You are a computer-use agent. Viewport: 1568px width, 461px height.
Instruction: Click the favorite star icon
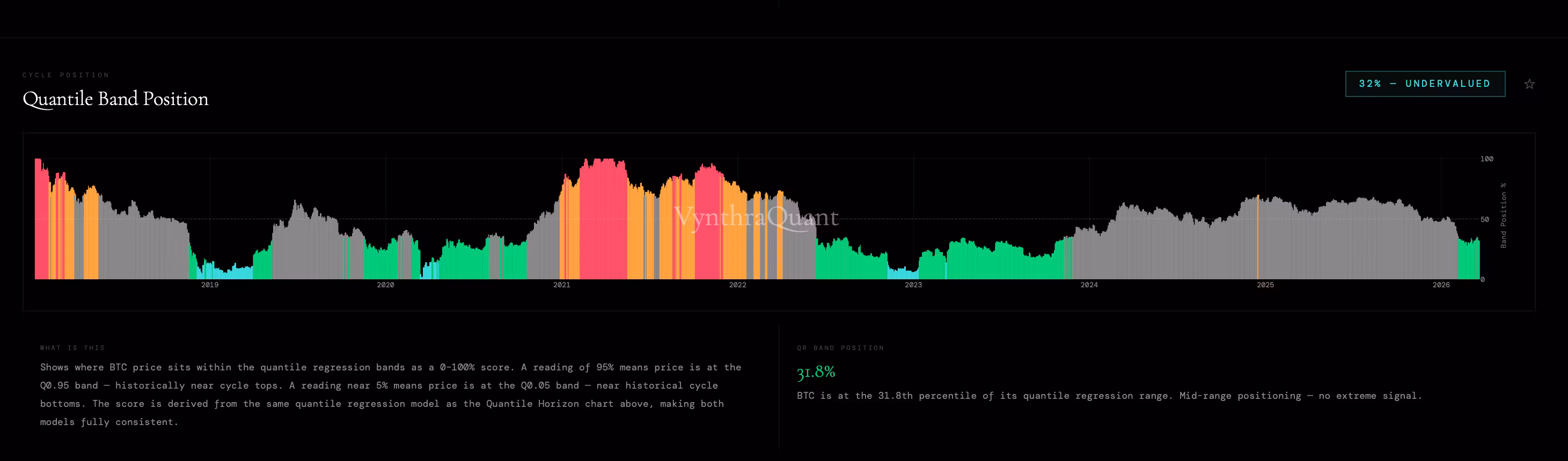[x=1529, y=84]
